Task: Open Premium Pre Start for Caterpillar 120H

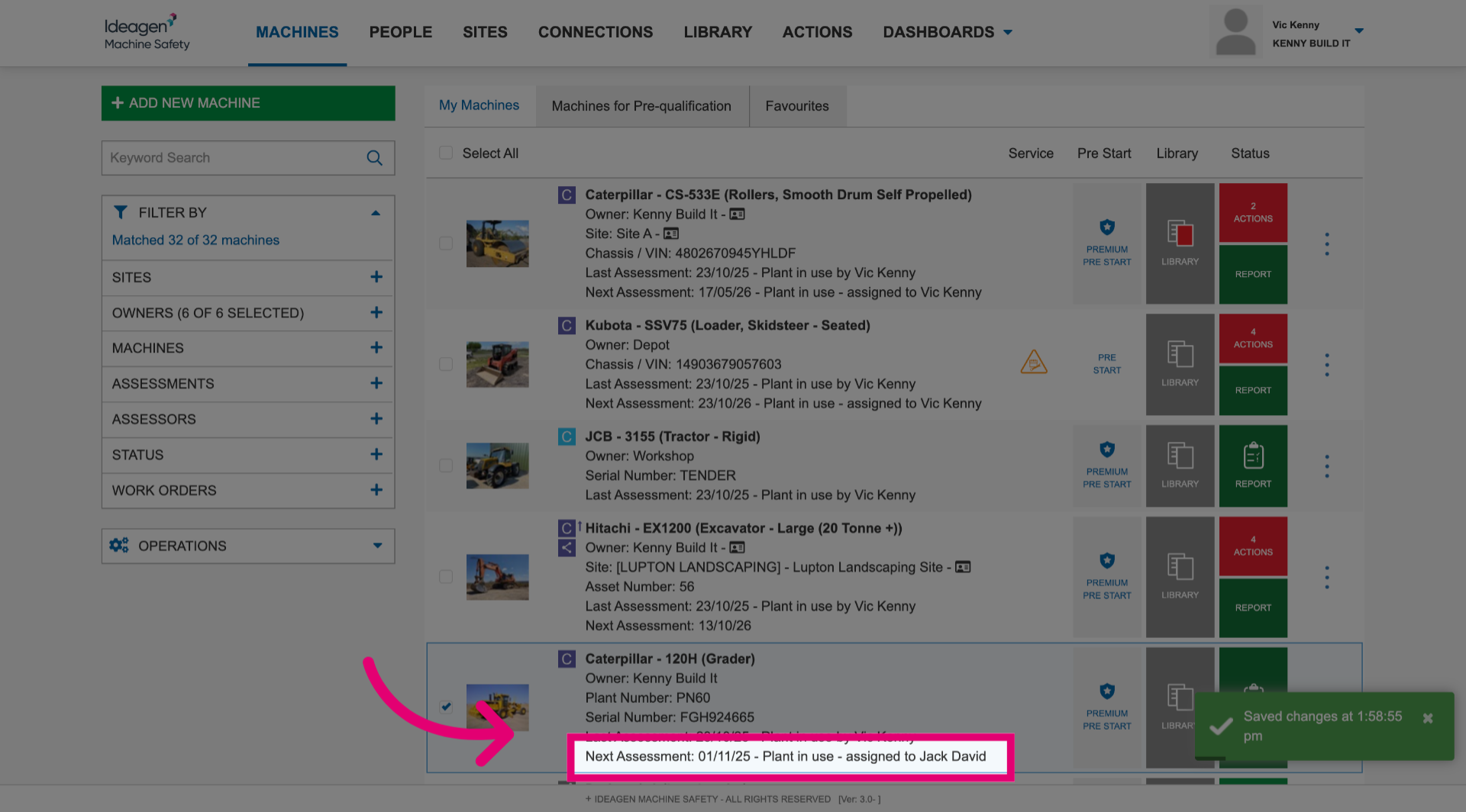Action: (1106, 707)
